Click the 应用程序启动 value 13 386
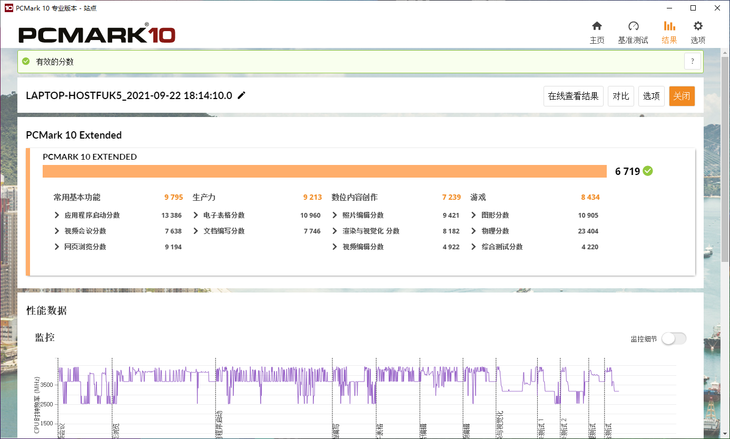The height and width of the screenshot is (439, 730). (x=171, y=215)
